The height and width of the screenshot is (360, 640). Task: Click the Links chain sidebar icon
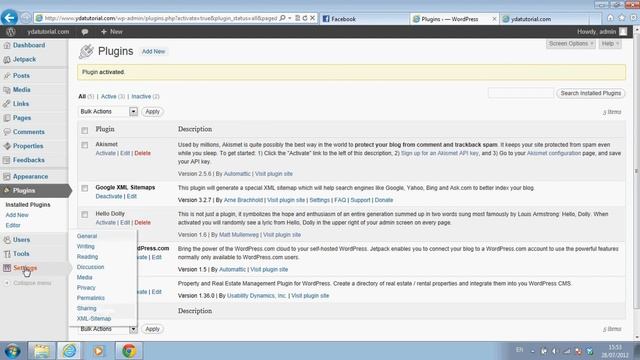[x=7, y=104]
